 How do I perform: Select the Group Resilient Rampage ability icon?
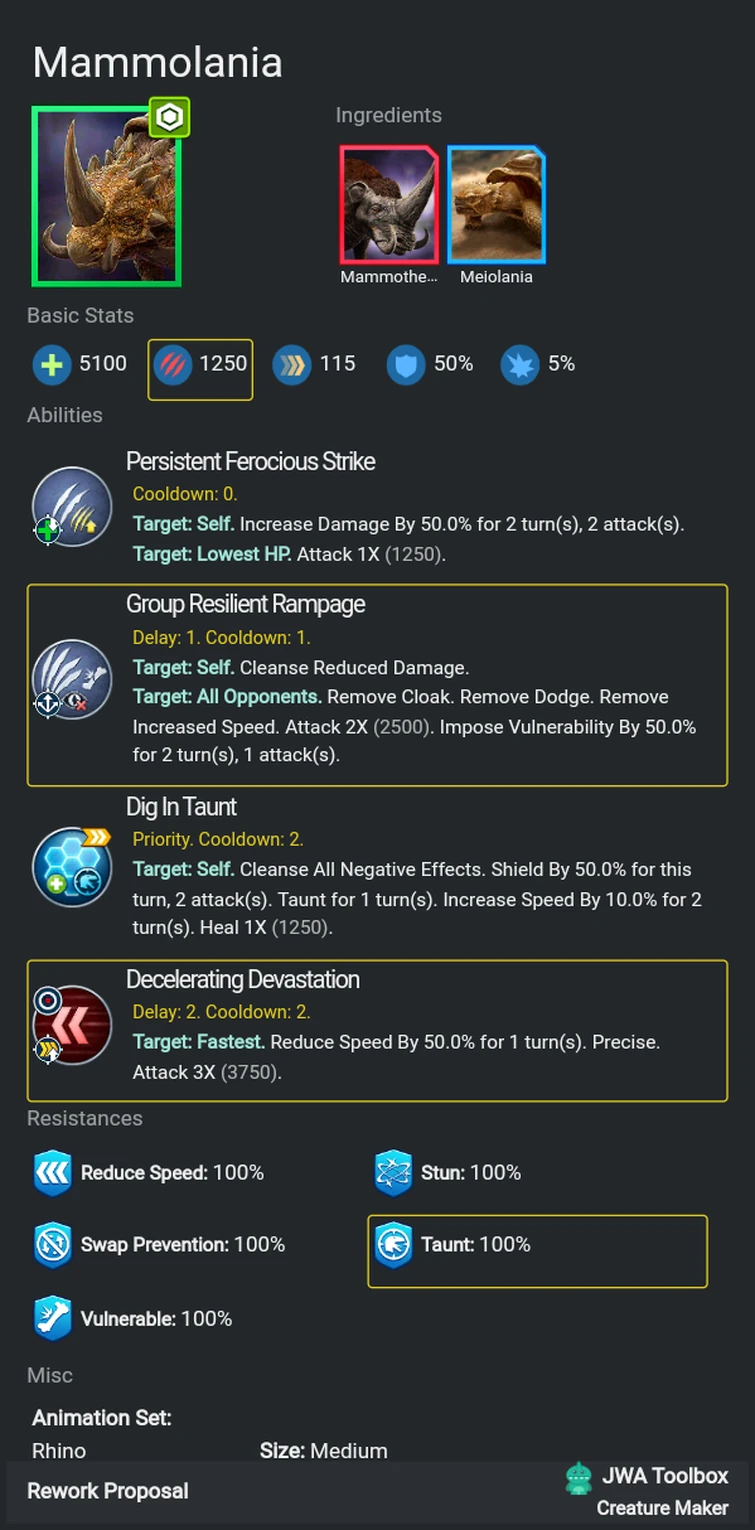tap(71, 680)
